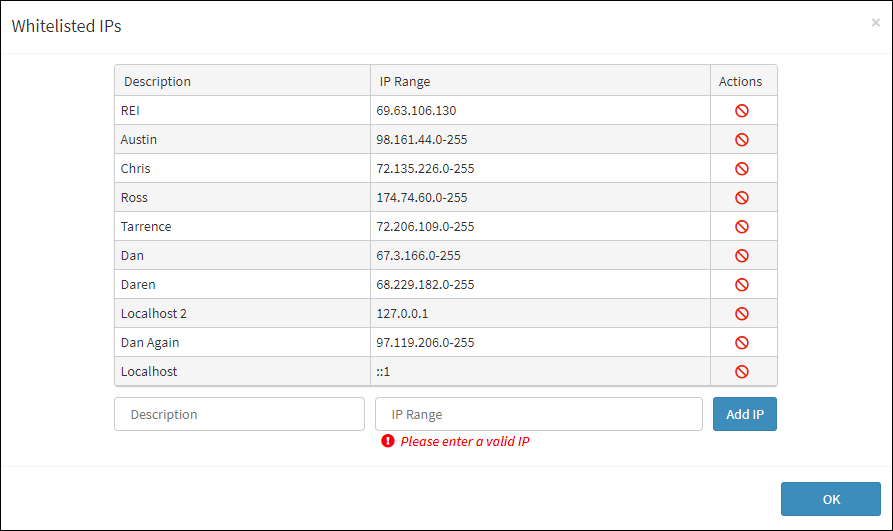Delete the Localhost ::1 entry
The height and width of the screenshot is (531, 893).
pyautogui.click(x=742, y=372)
